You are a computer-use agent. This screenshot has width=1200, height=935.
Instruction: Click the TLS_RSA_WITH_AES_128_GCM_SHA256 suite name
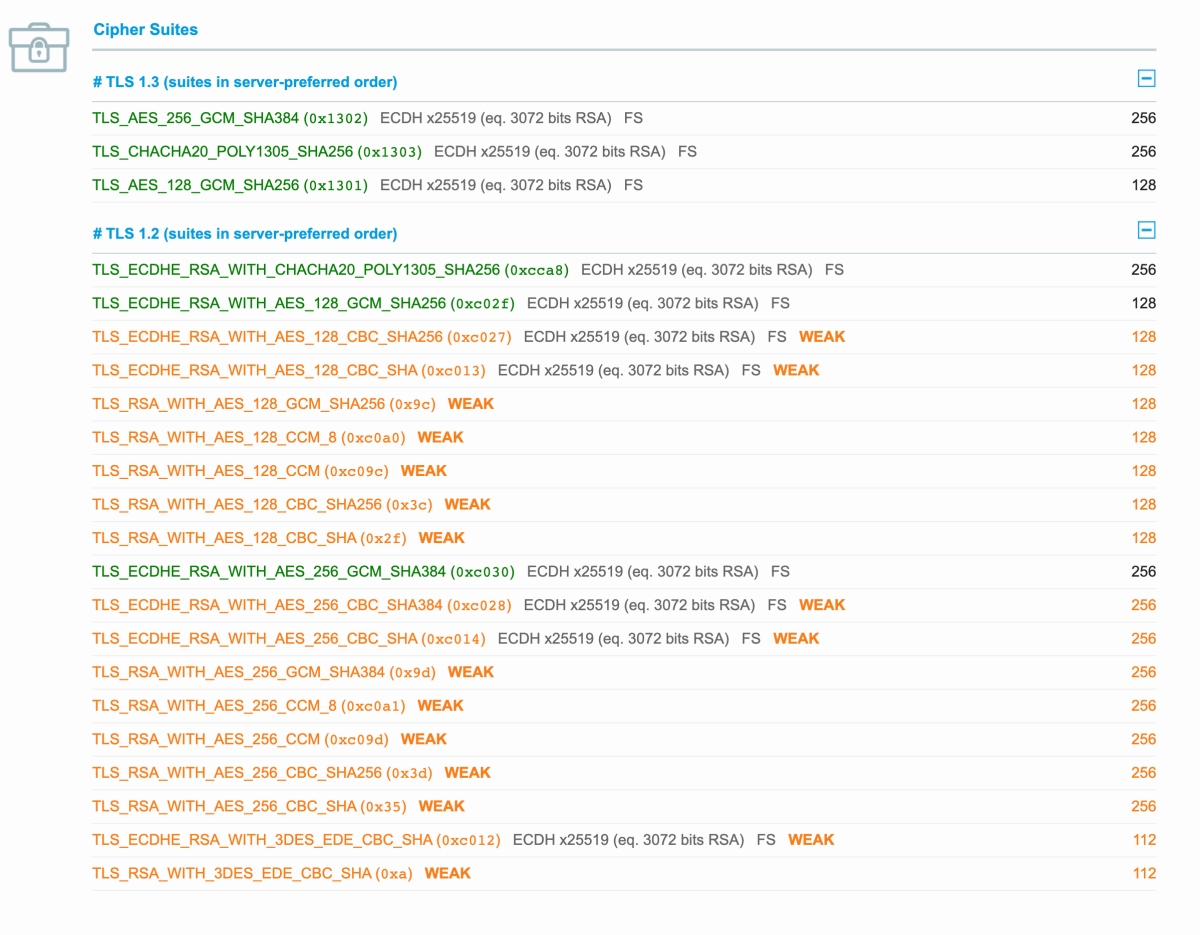[238, 404]
